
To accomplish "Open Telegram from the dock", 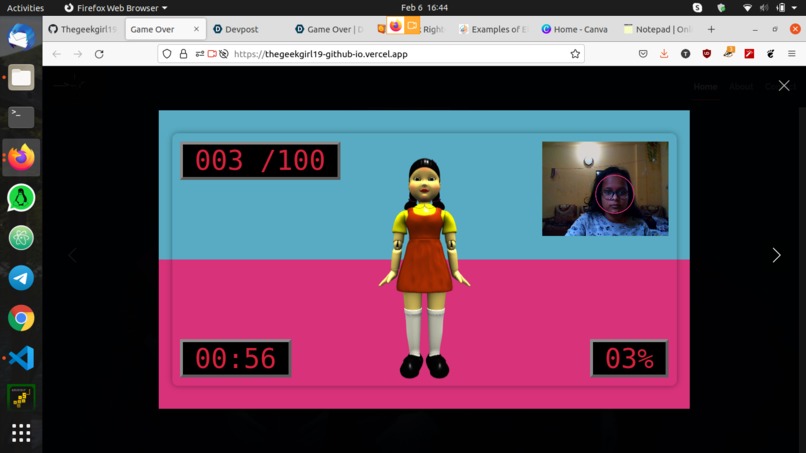I will [x=21, y=278].
